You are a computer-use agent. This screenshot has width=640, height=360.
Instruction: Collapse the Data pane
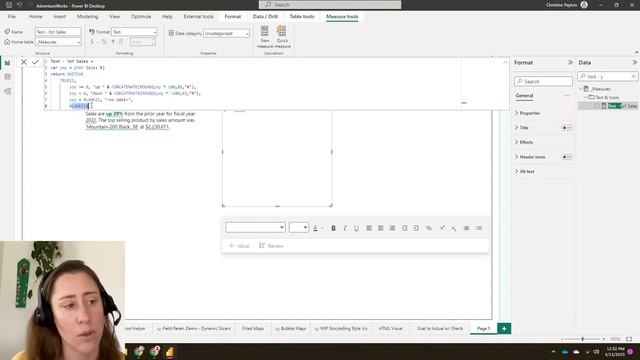point(635,62)
